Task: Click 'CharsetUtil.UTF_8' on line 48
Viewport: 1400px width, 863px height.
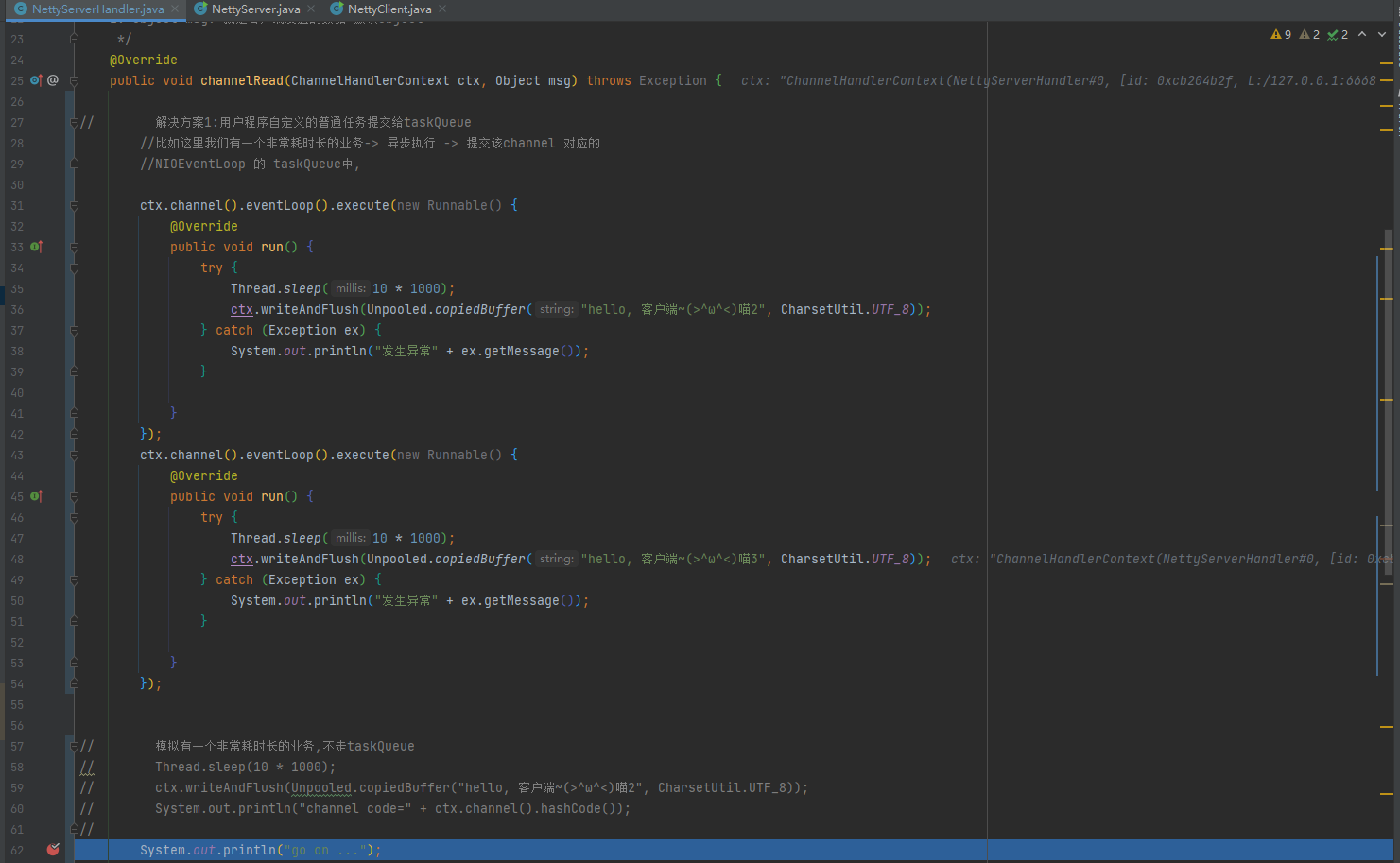Action: (845, 559)
